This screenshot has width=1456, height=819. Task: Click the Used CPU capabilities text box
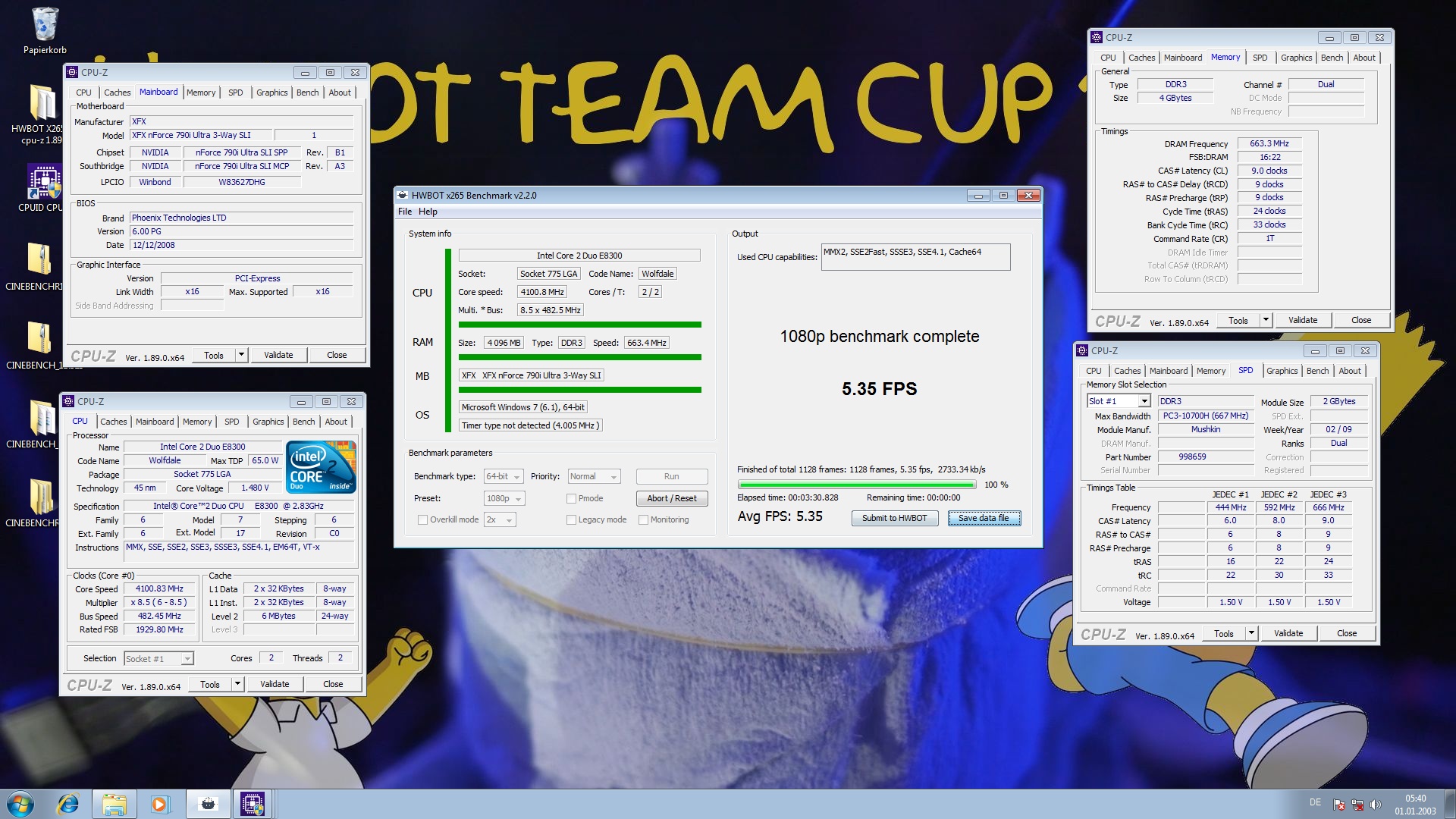pos(915,256)
